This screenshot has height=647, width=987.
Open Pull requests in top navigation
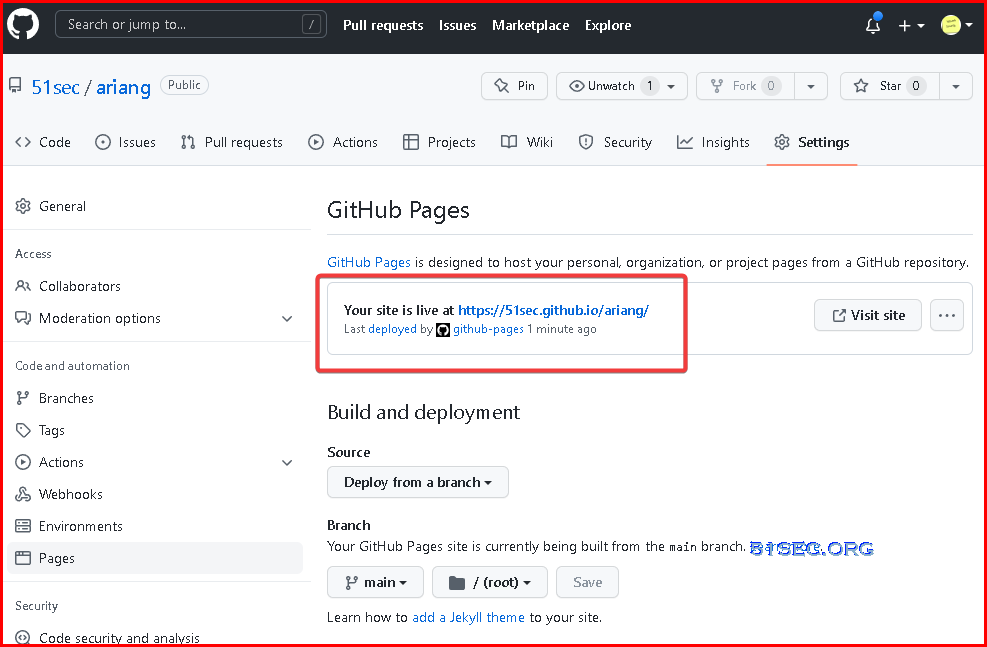[383, 26]
